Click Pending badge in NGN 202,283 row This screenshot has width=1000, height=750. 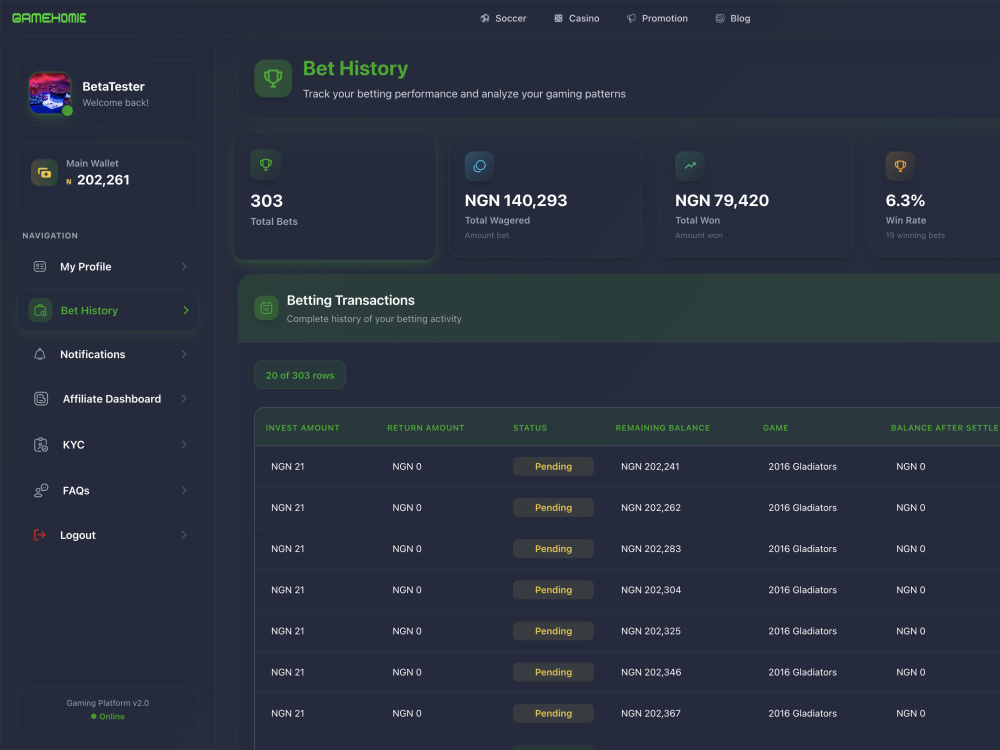pyautogui.click(x=553, y=548)
